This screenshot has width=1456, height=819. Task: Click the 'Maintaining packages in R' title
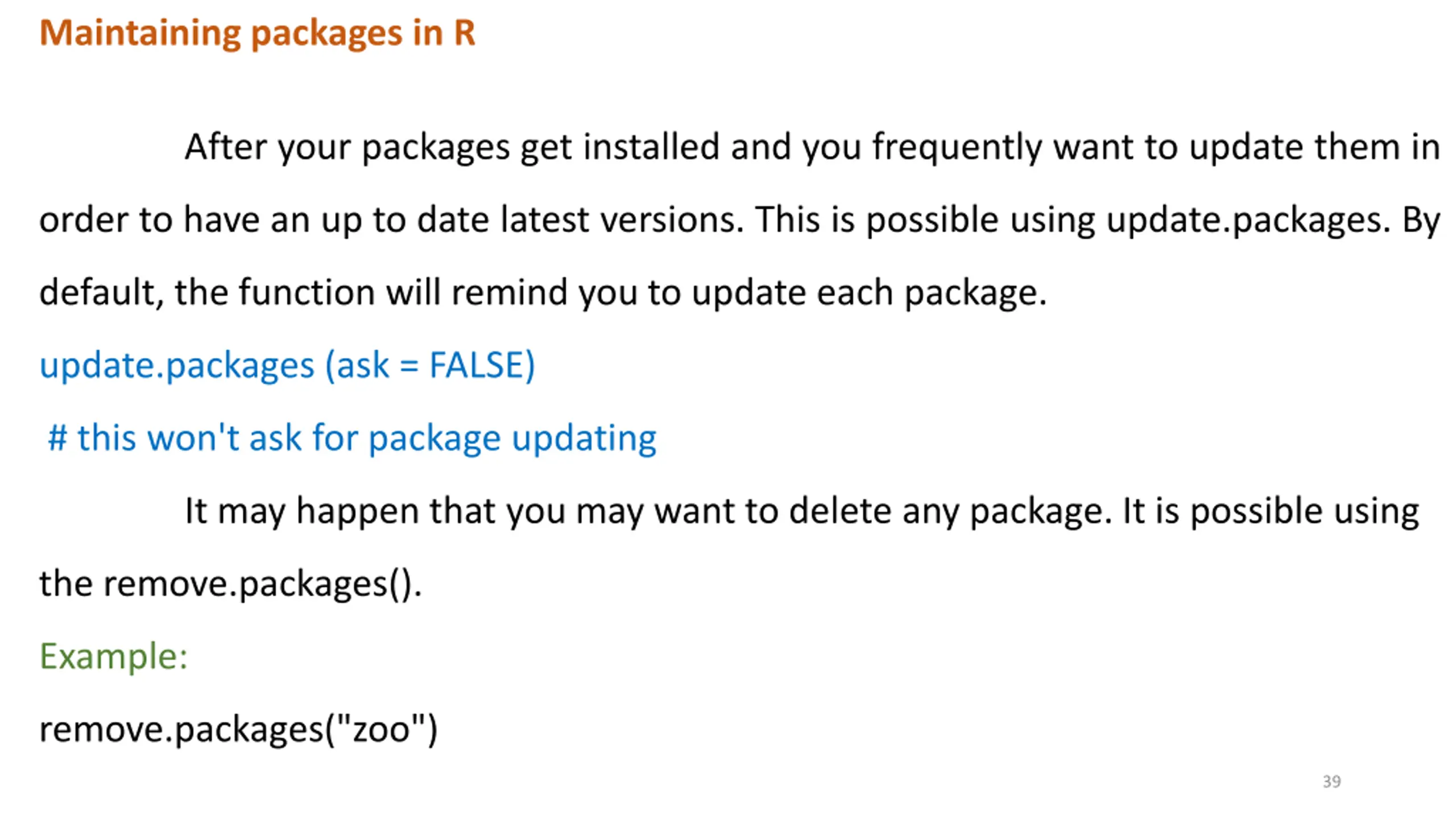pos(257,34)
